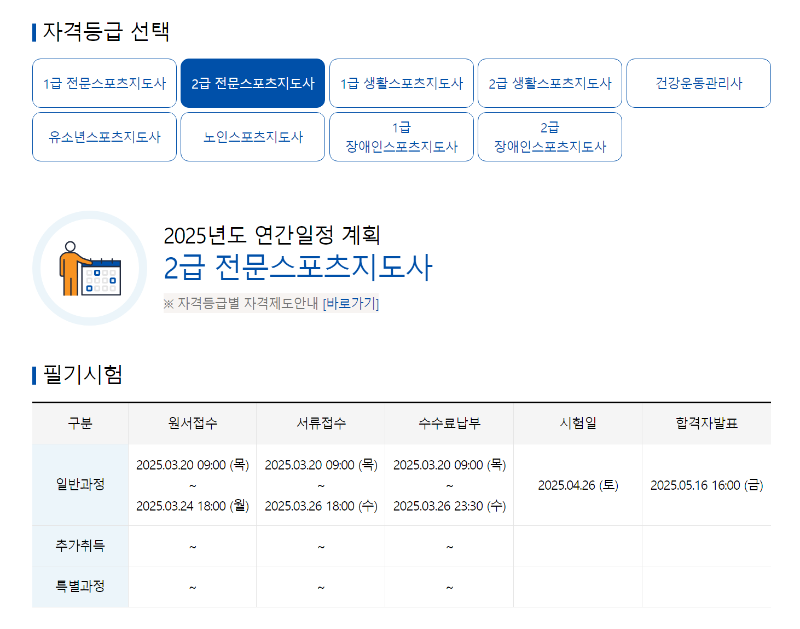Select 2급 생활스포츠지도사 grade tab
800x629 pixels.
[x=549, y=83]
